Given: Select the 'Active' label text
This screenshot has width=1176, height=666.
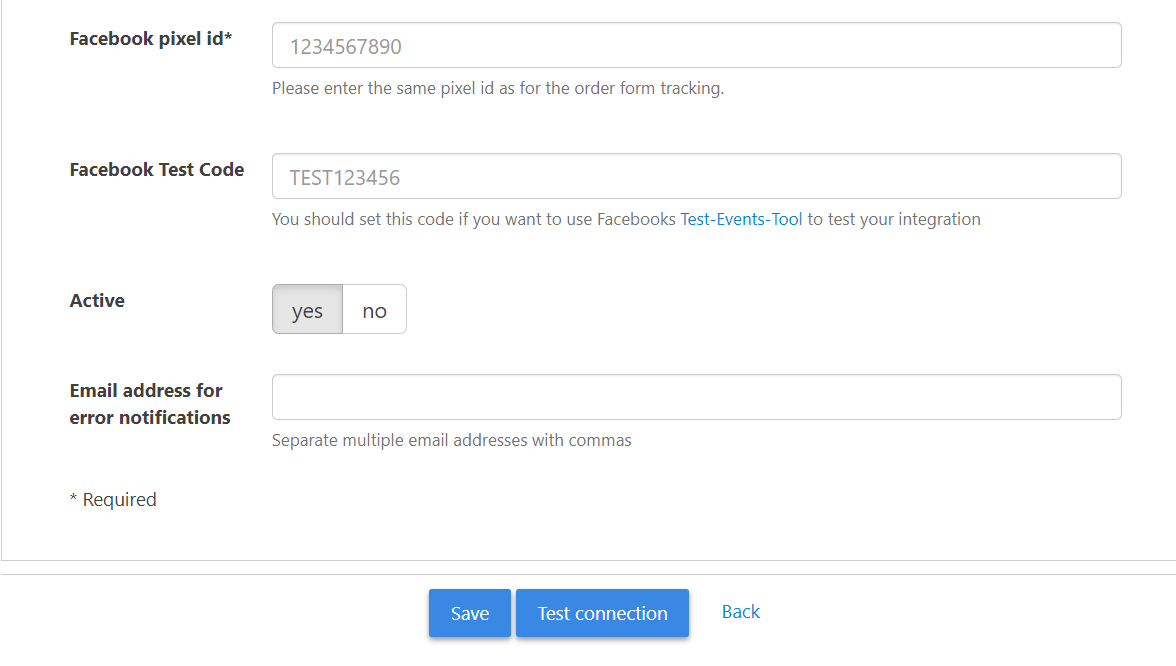Looking at the screenshot, I should coord(97,301).
